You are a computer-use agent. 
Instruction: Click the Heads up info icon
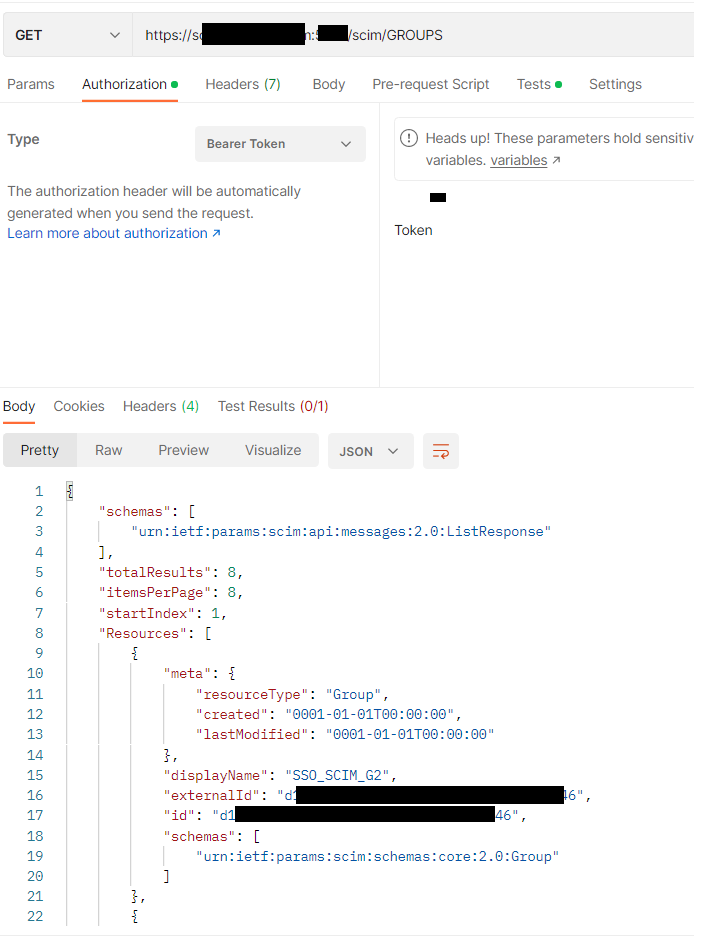point(409,139)
